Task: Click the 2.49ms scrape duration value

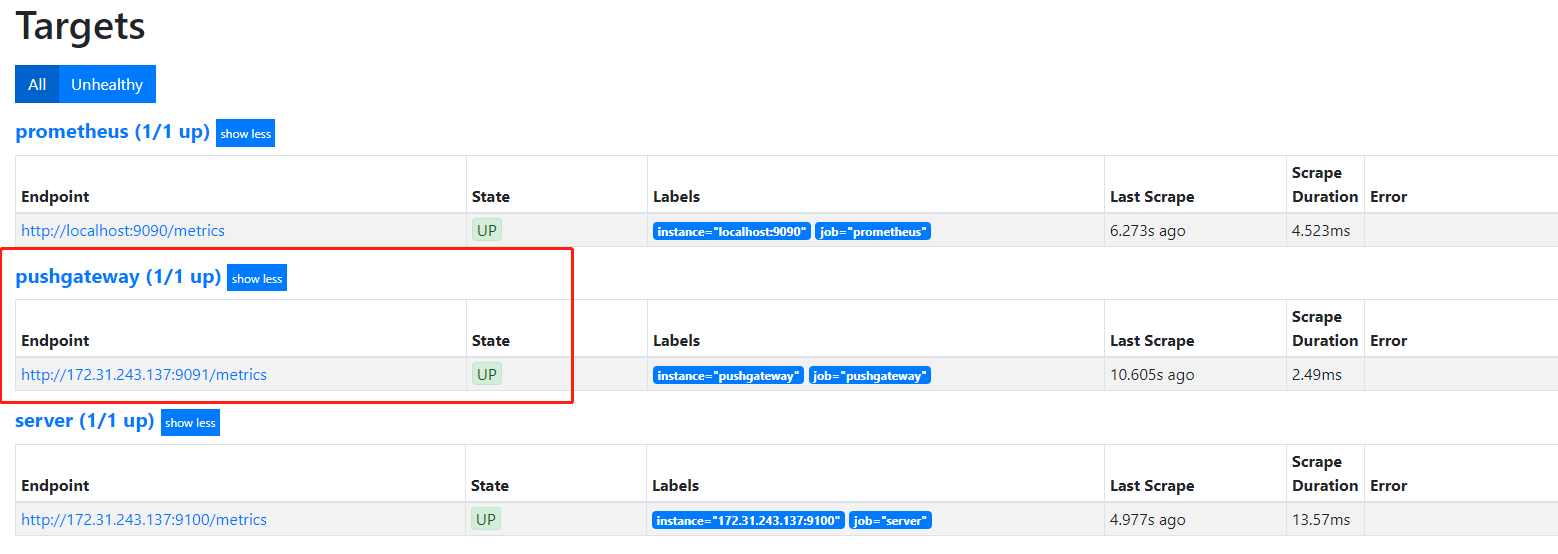Action: (x=1317, y=375)
